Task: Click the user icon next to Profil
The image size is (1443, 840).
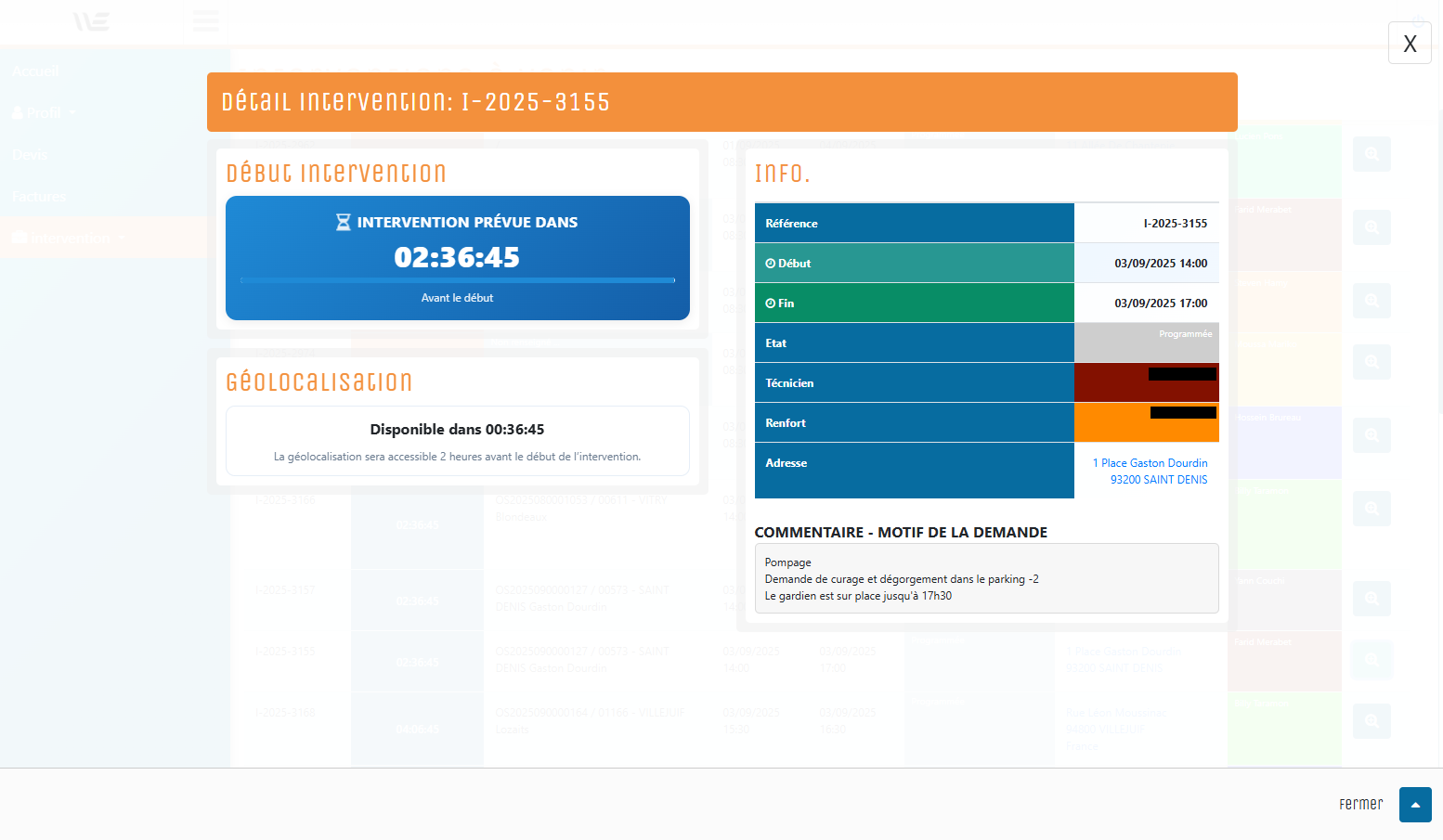Action: 18,112
